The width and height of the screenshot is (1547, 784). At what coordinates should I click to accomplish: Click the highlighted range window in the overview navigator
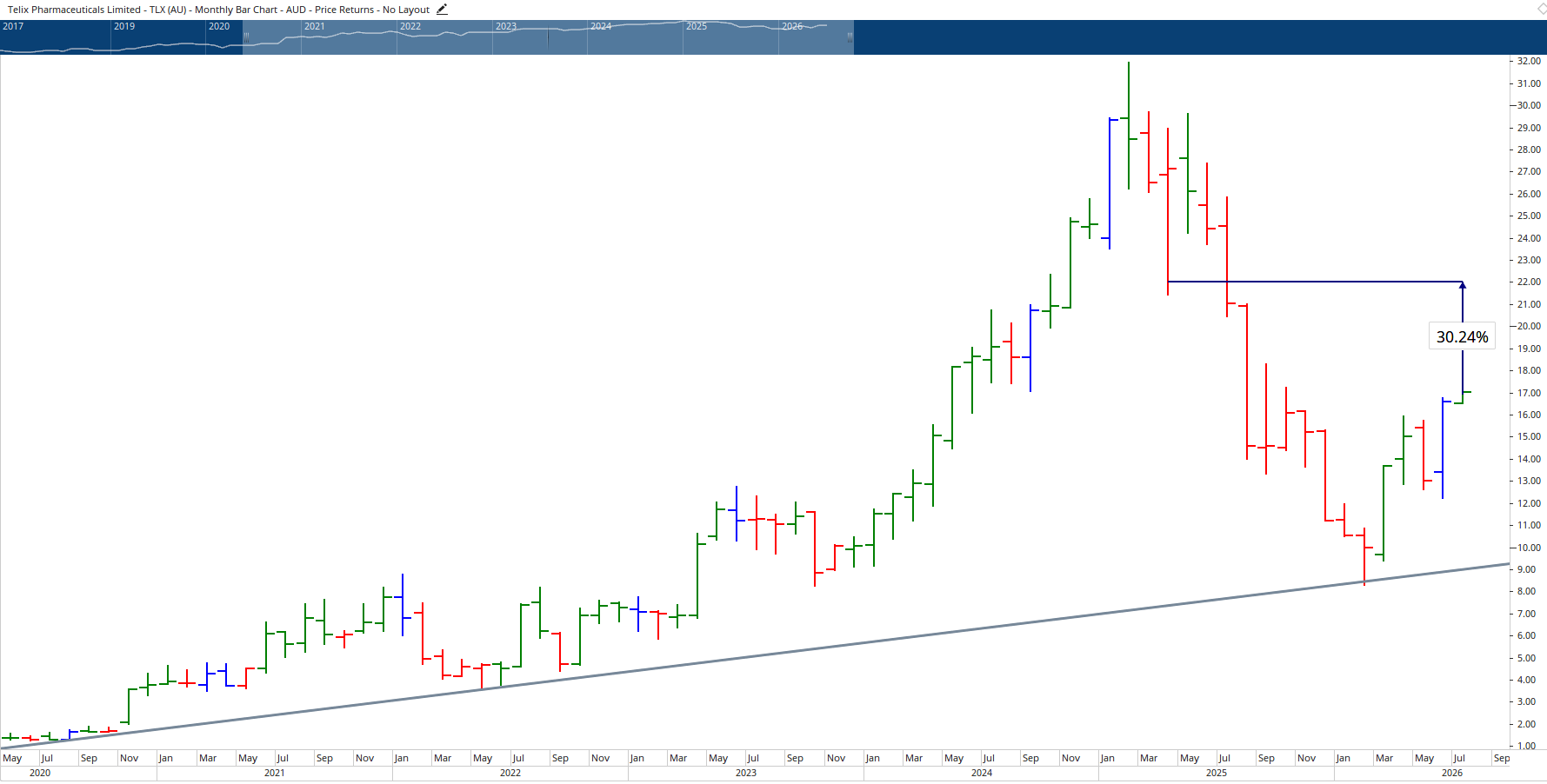pos(548,37)
